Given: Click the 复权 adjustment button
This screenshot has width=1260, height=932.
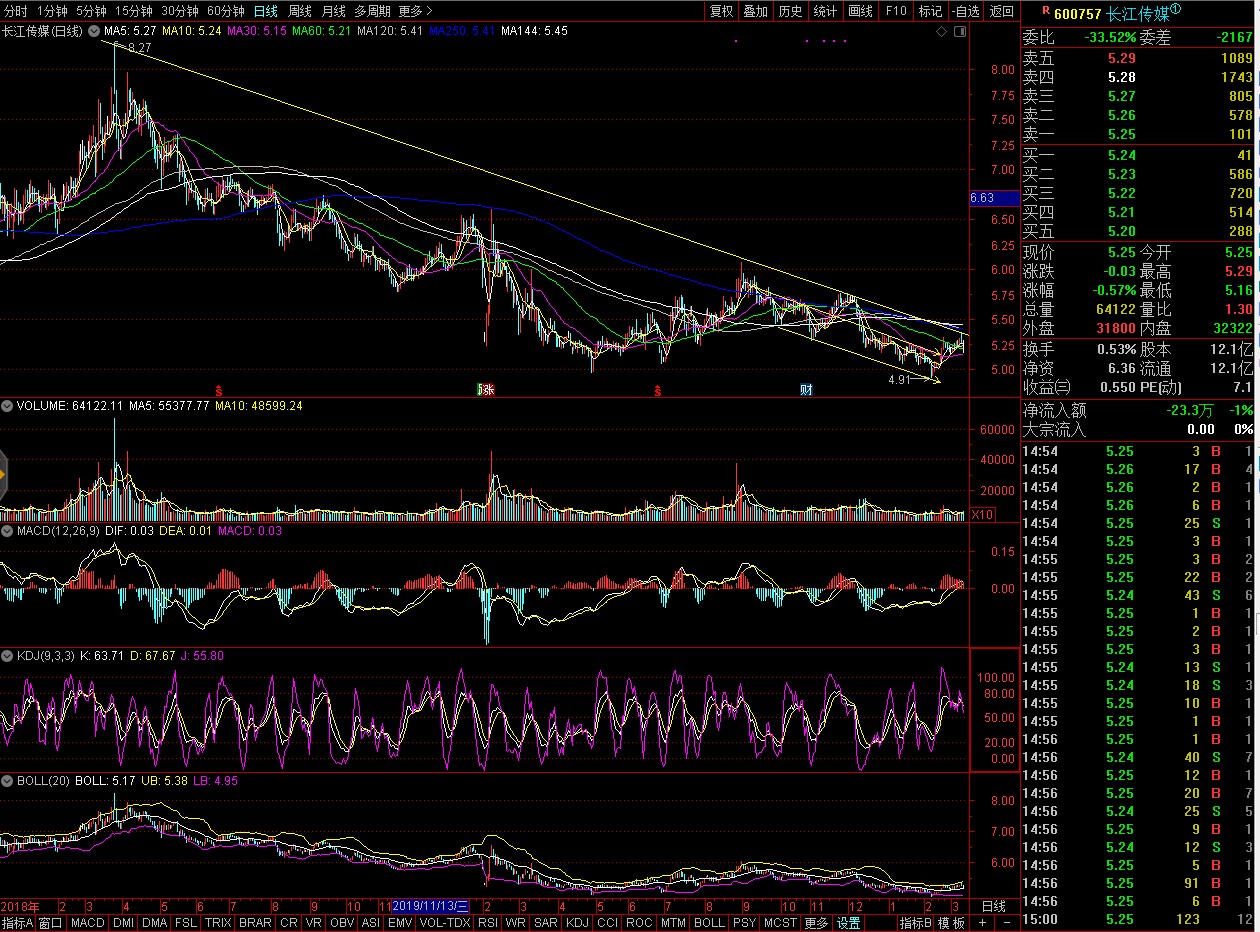Looking at the screenshot, I should (x=721, y=11).
